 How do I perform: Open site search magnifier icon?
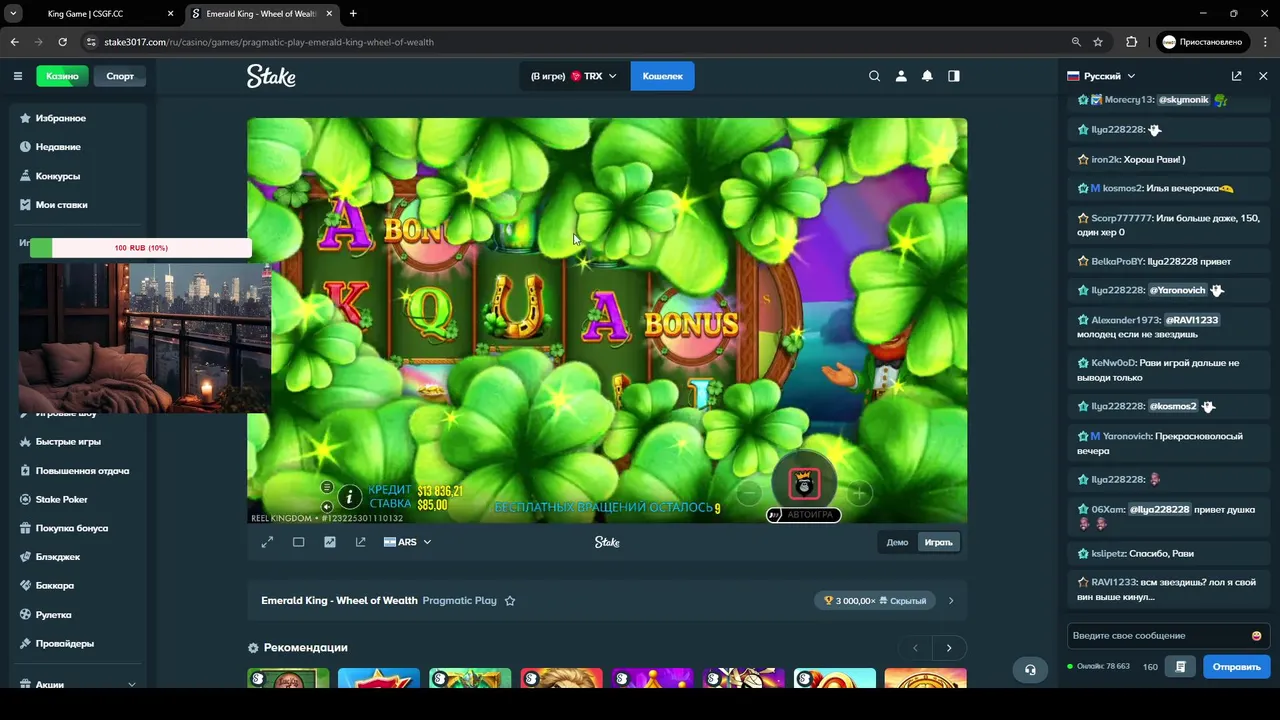pos(874,76)
